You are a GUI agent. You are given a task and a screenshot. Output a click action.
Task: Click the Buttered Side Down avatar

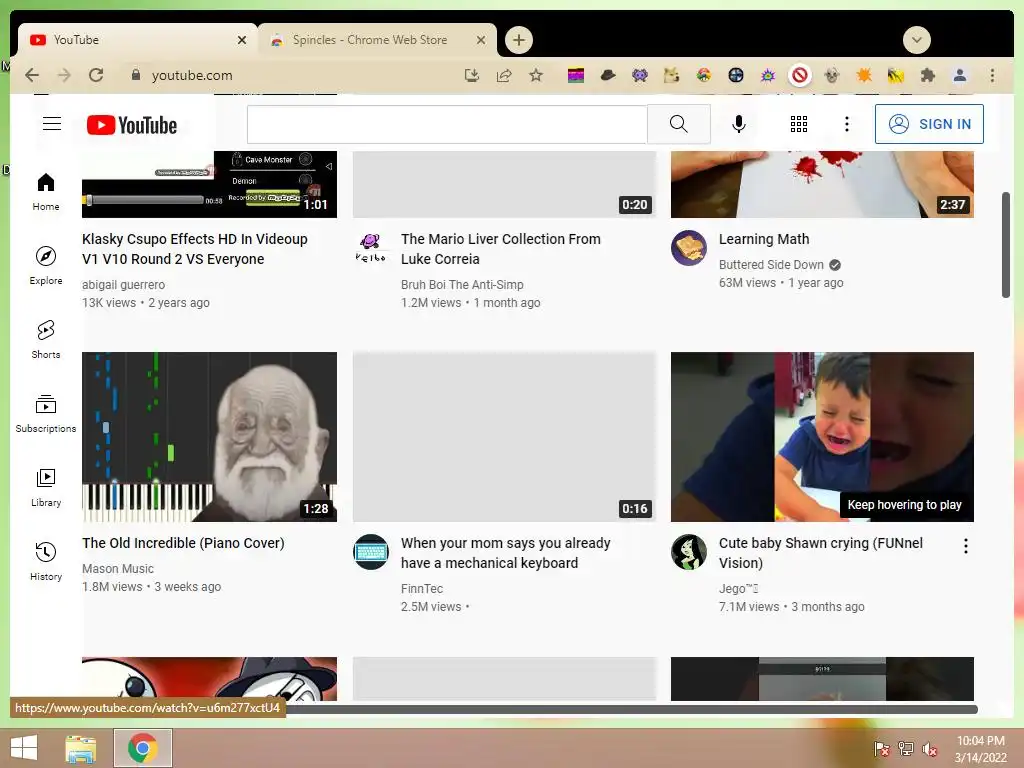click(689, 248)
